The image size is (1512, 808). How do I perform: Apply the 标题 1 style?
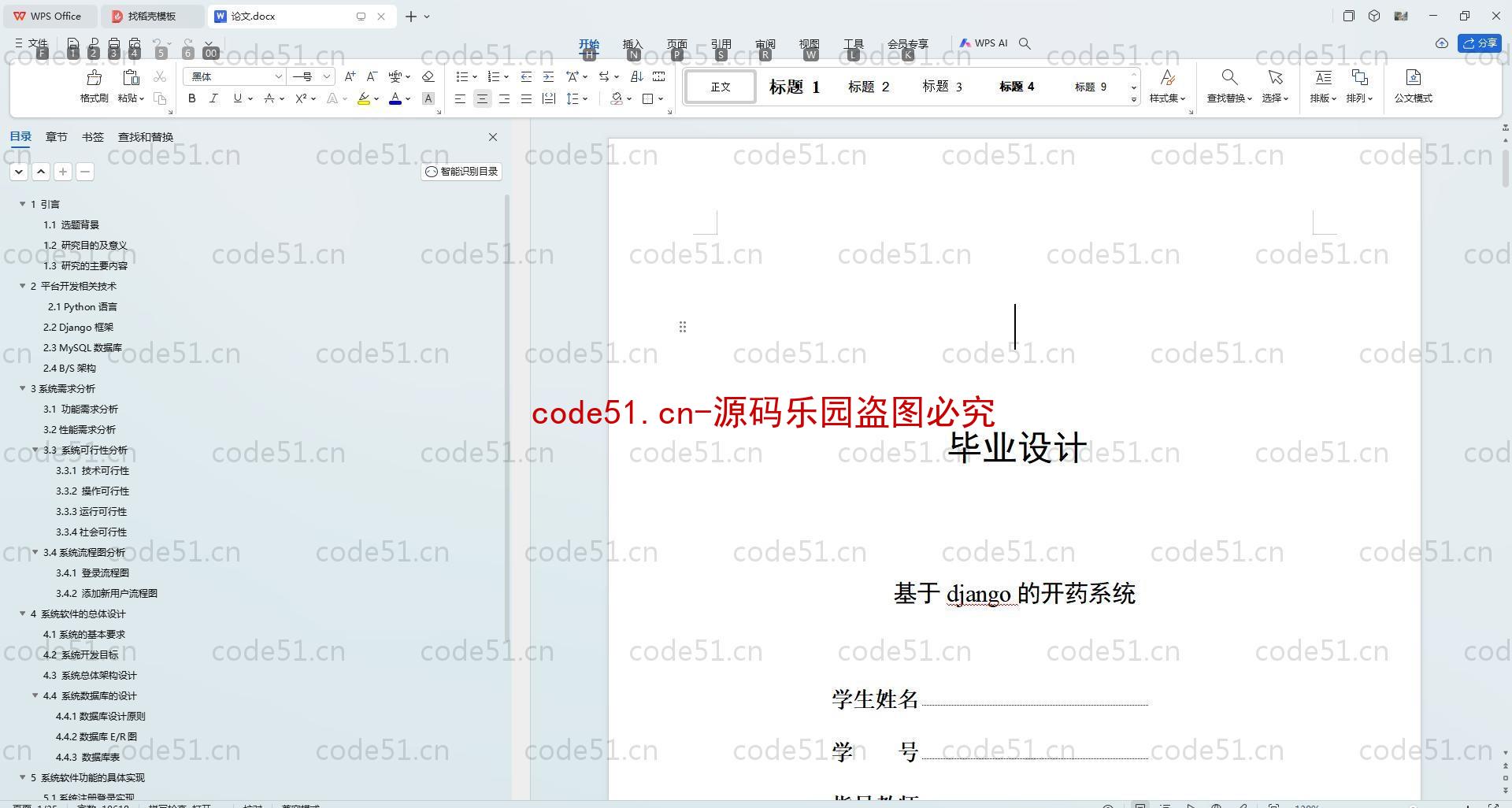point(795,87)
